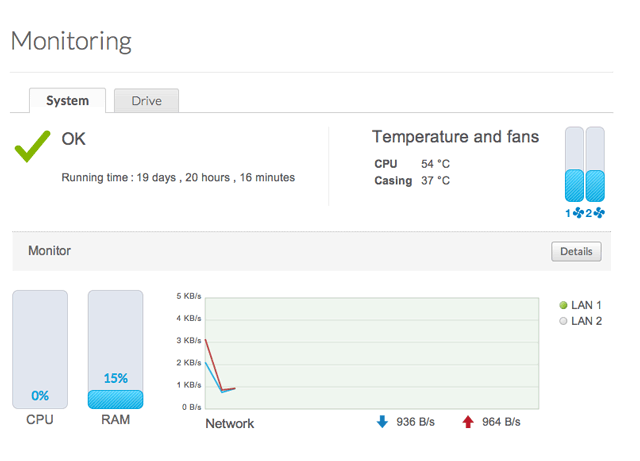
Task: Click the CPU usage gauge bar
Action: 40,349
